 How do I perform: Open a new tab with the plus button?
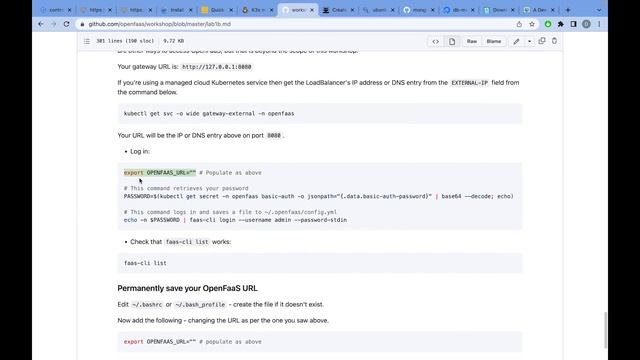(x=568, y=10)
